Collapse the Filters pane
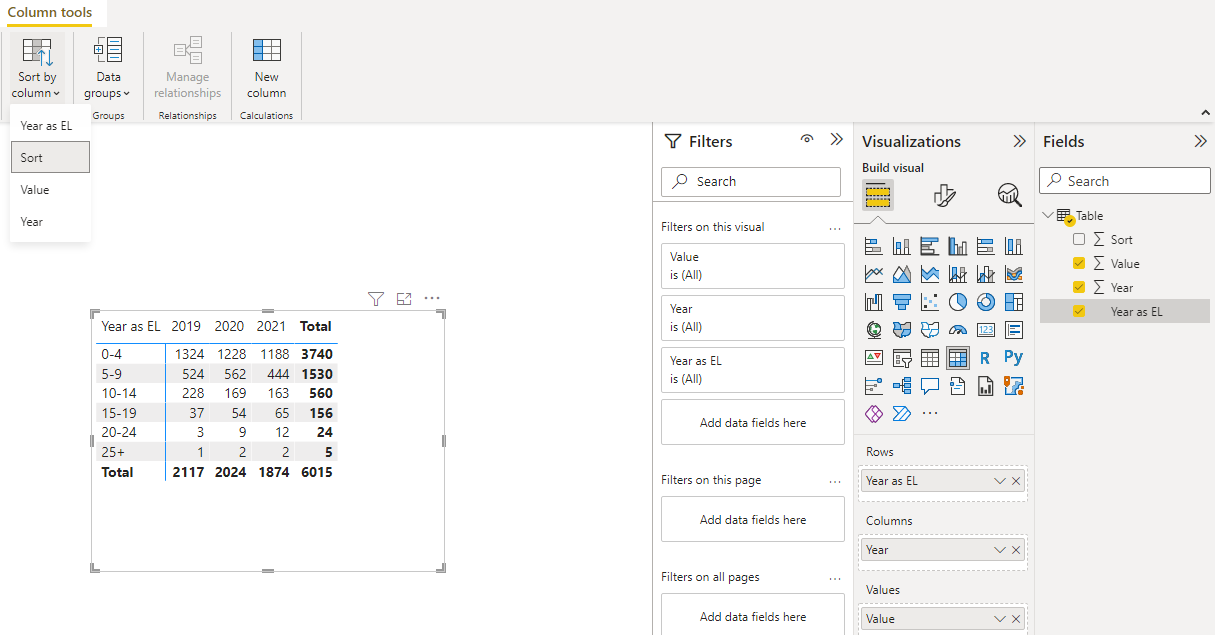1215x635 pixels. point(837,140)
